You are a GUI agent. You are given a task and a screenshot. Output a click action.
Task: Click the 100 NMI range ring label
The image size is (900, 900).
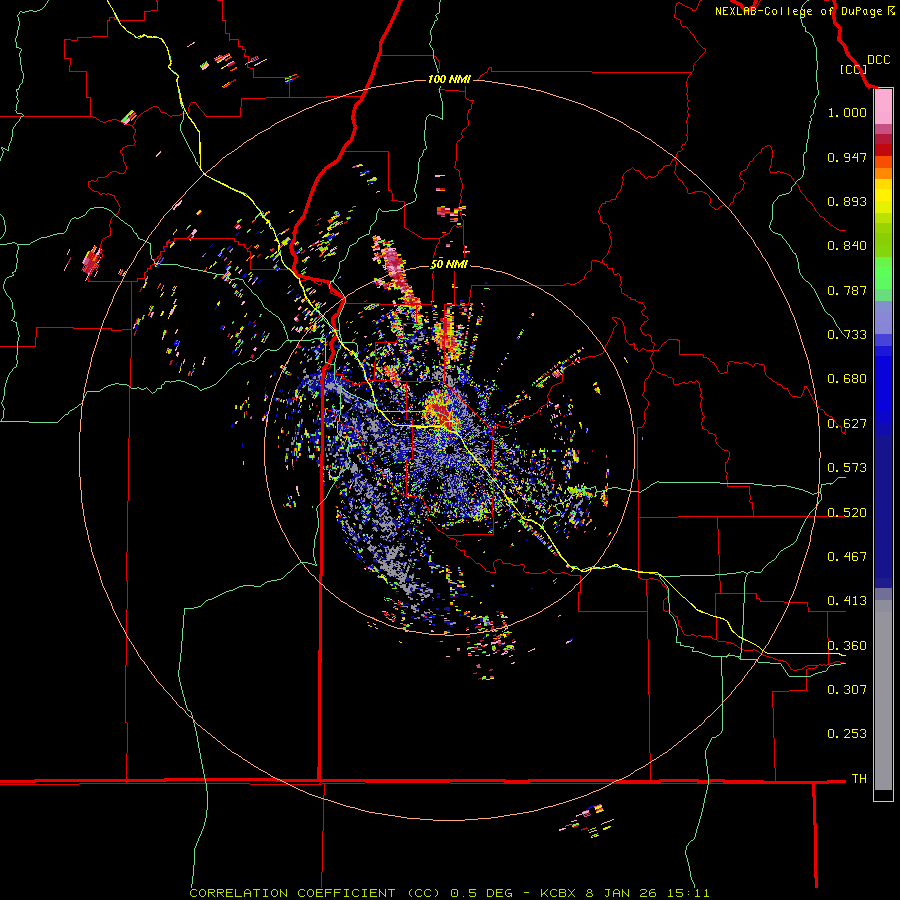tap(449, 79)
